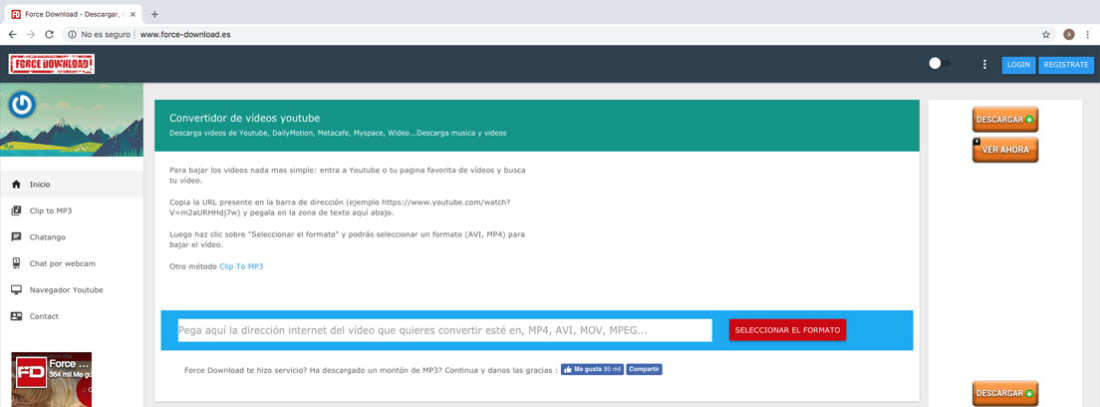Click the chat bubble icon beside Chatango
This screenshot has height=407, width=1100.
pyautogui.click(x=16, y=237)
